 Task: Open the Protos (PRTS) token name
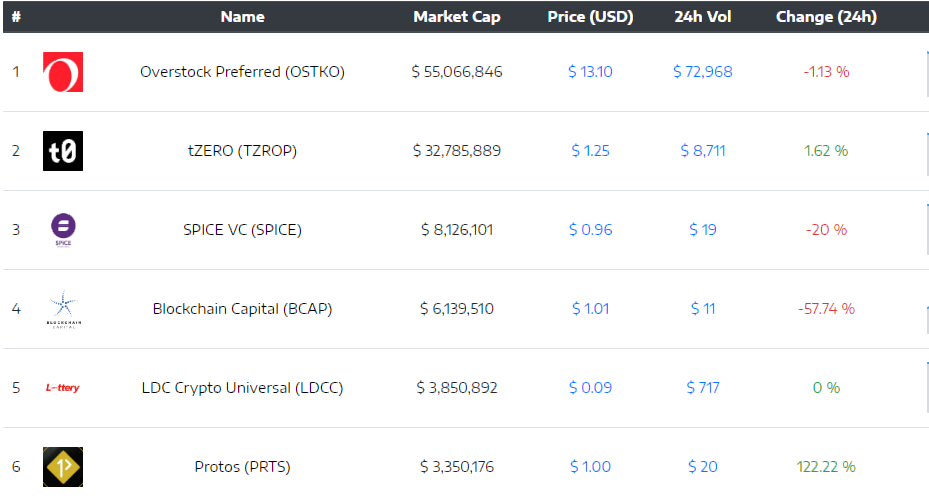pos(242,467)
